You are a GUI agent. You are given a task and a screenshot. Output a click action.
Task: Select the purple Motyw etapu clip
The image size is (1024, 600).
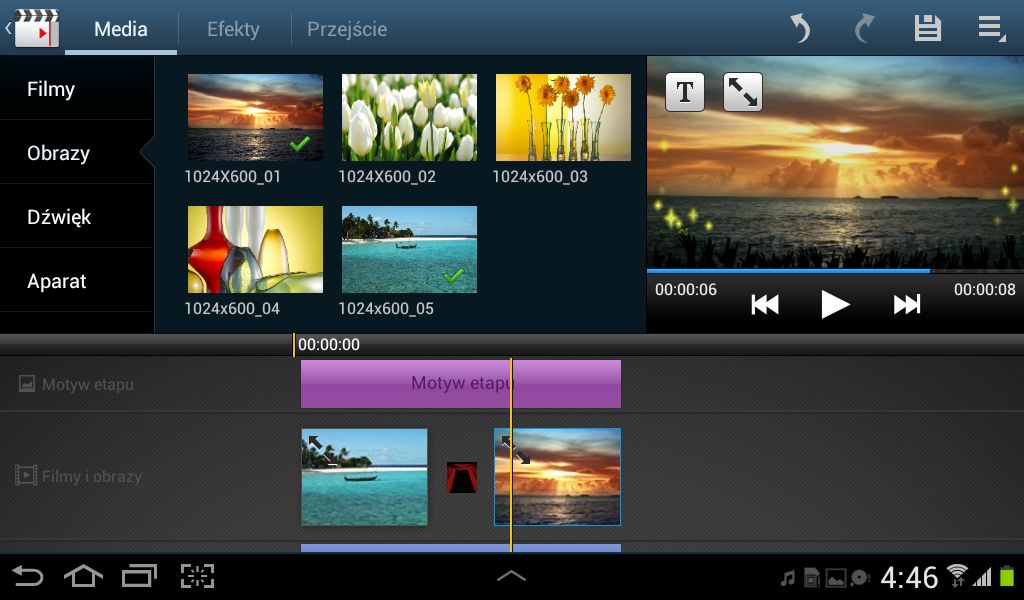(x=461, y=384)
